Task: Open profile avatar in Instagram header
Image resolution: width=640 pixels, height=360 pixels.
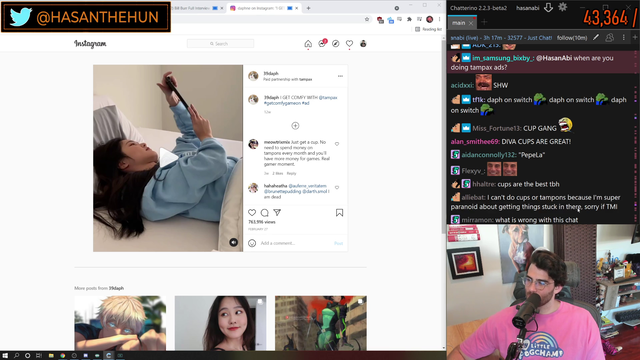Action: pyautogui.click(x=363, y=44)
